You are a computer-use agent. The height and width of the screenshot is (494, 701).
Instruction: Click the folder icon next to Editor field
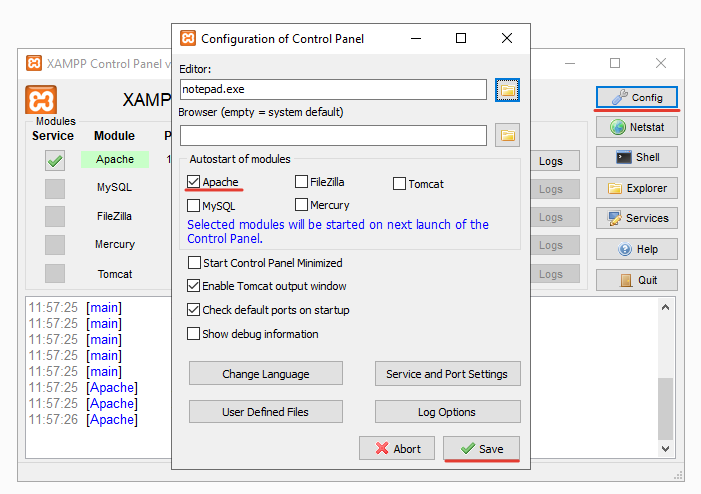click(x=508, y=90)
